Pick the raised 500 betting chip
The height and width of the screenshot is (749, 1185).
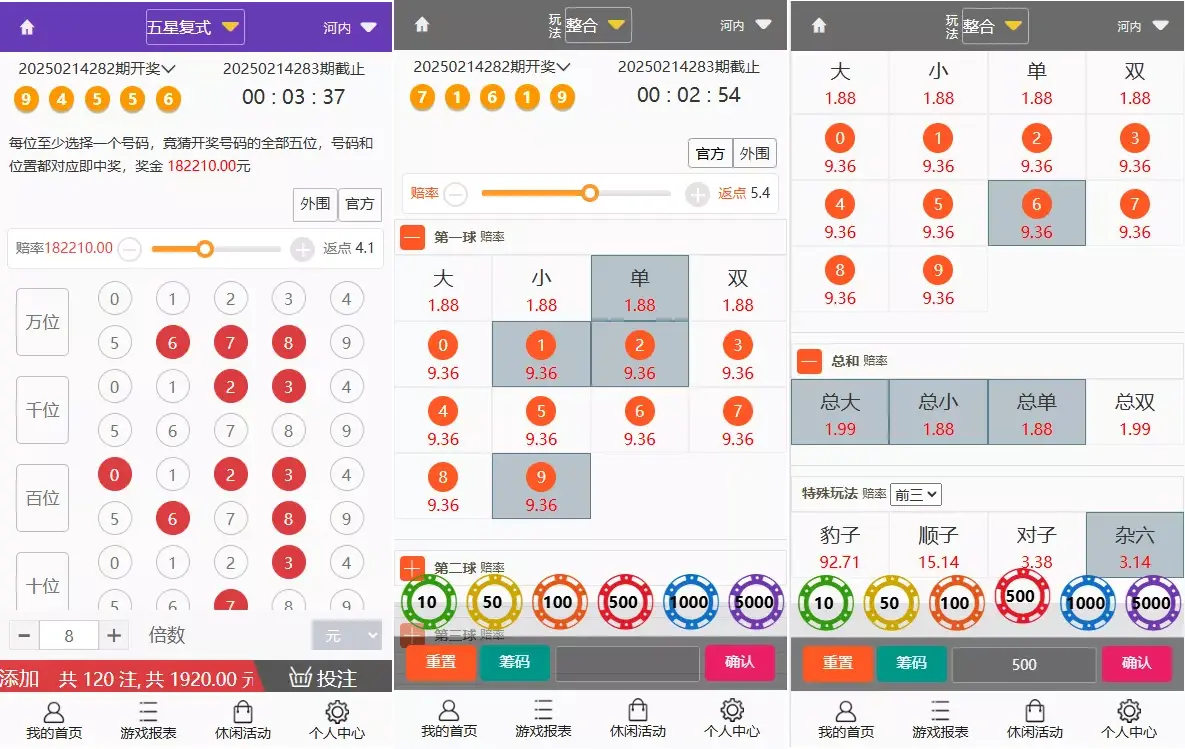1021,596
